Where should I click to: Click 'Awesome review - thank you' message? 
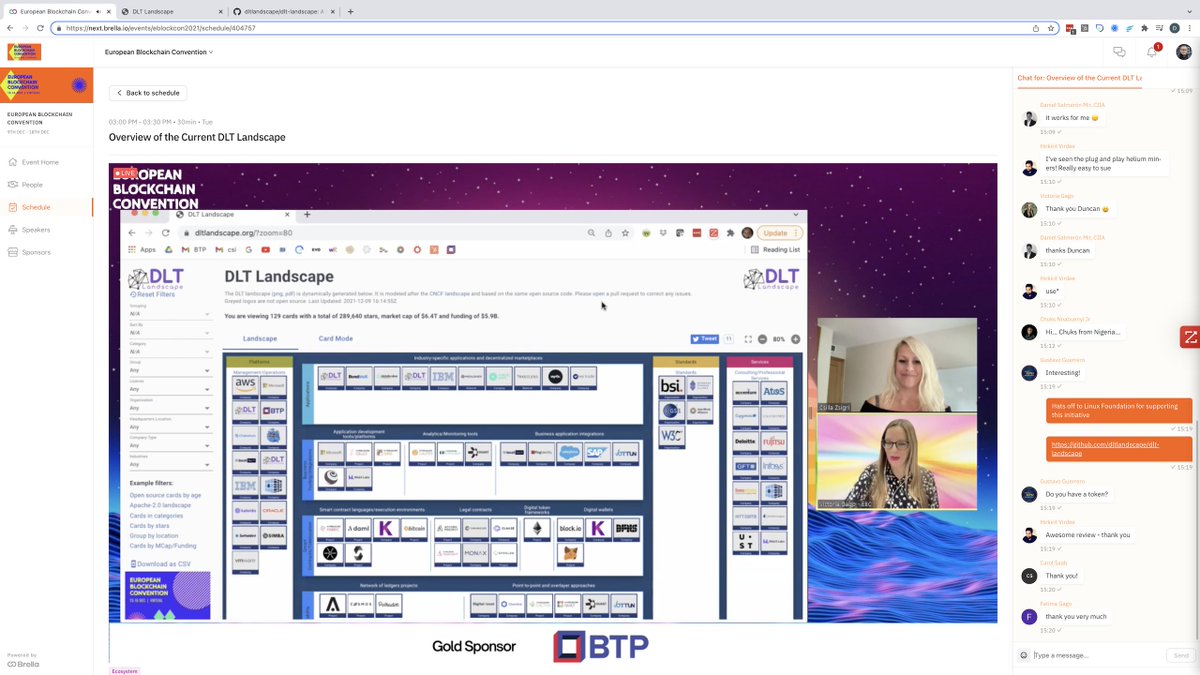(1088, 535)
